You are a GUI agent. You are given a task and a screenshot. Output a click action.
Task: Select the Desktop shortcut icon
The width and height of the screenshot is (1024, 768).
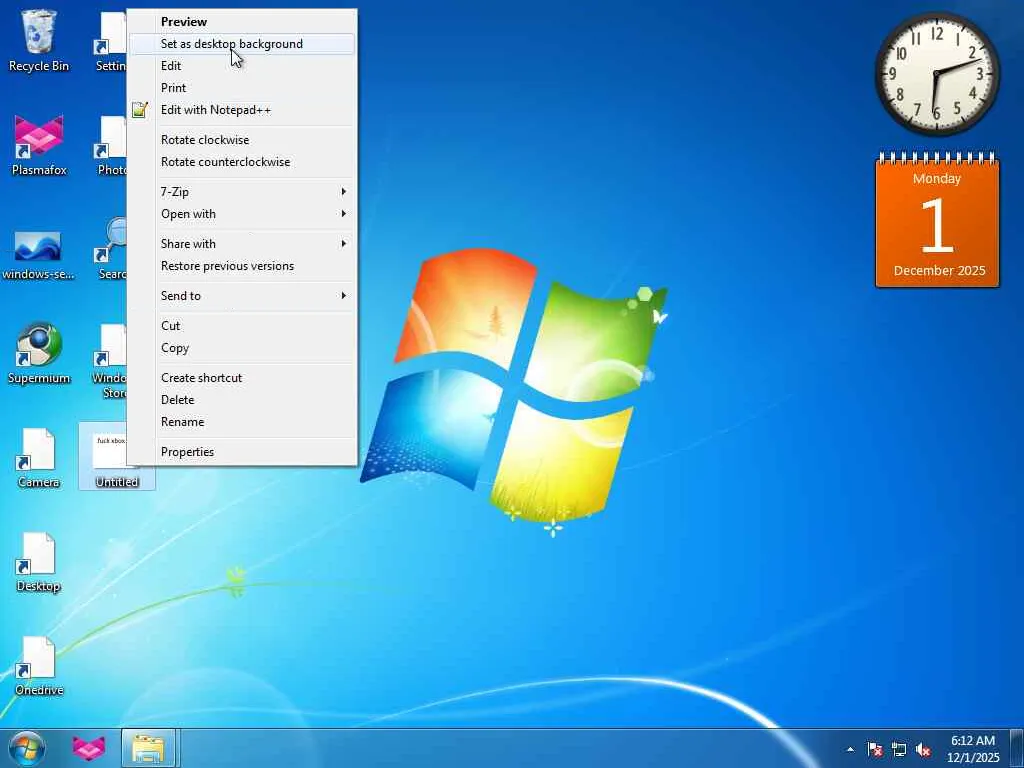[x=39, y=562]
